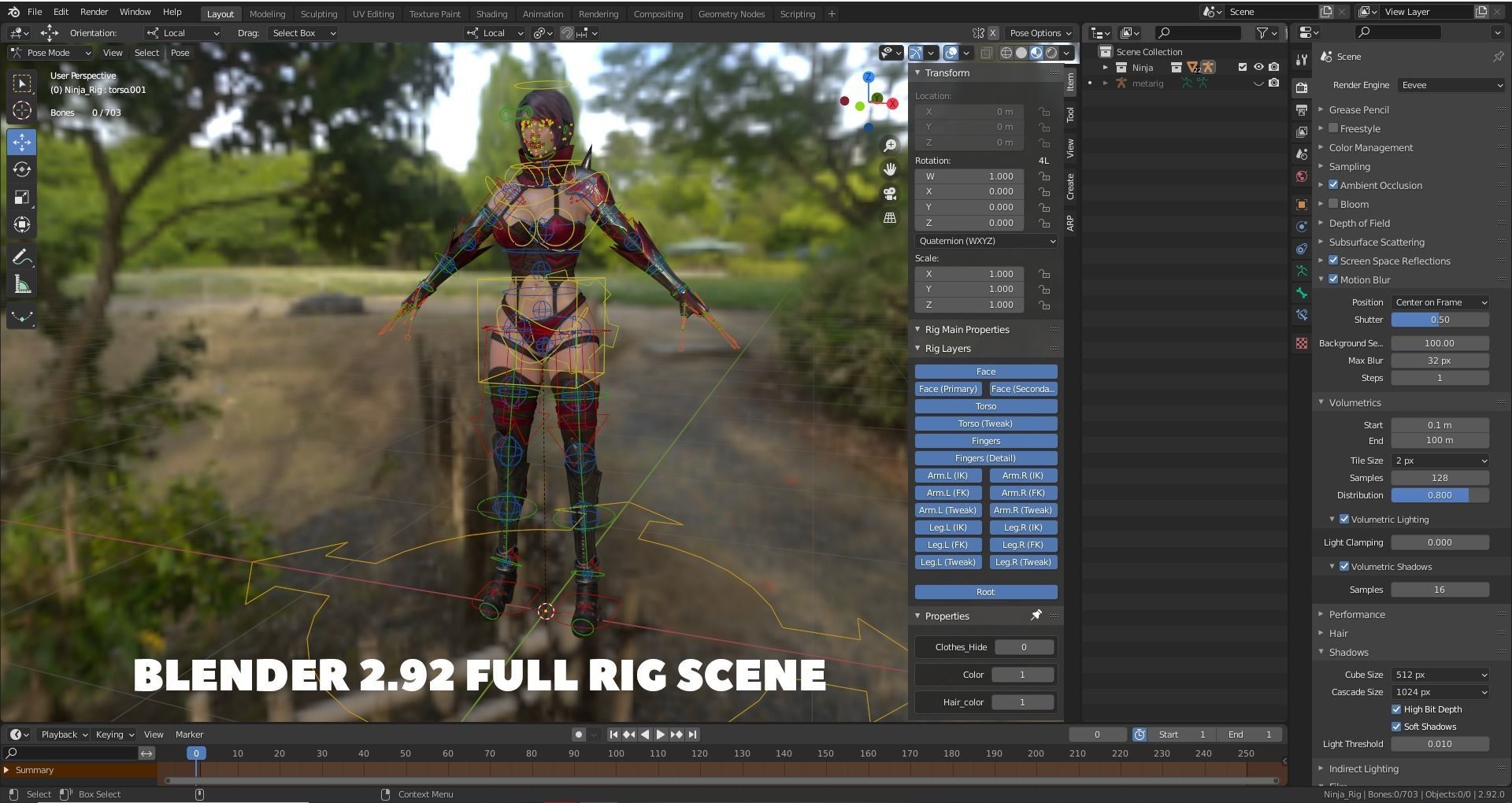
Task: Open the Tile Size dropdown
Action: pyautogui.click(x=1440, y=461)
